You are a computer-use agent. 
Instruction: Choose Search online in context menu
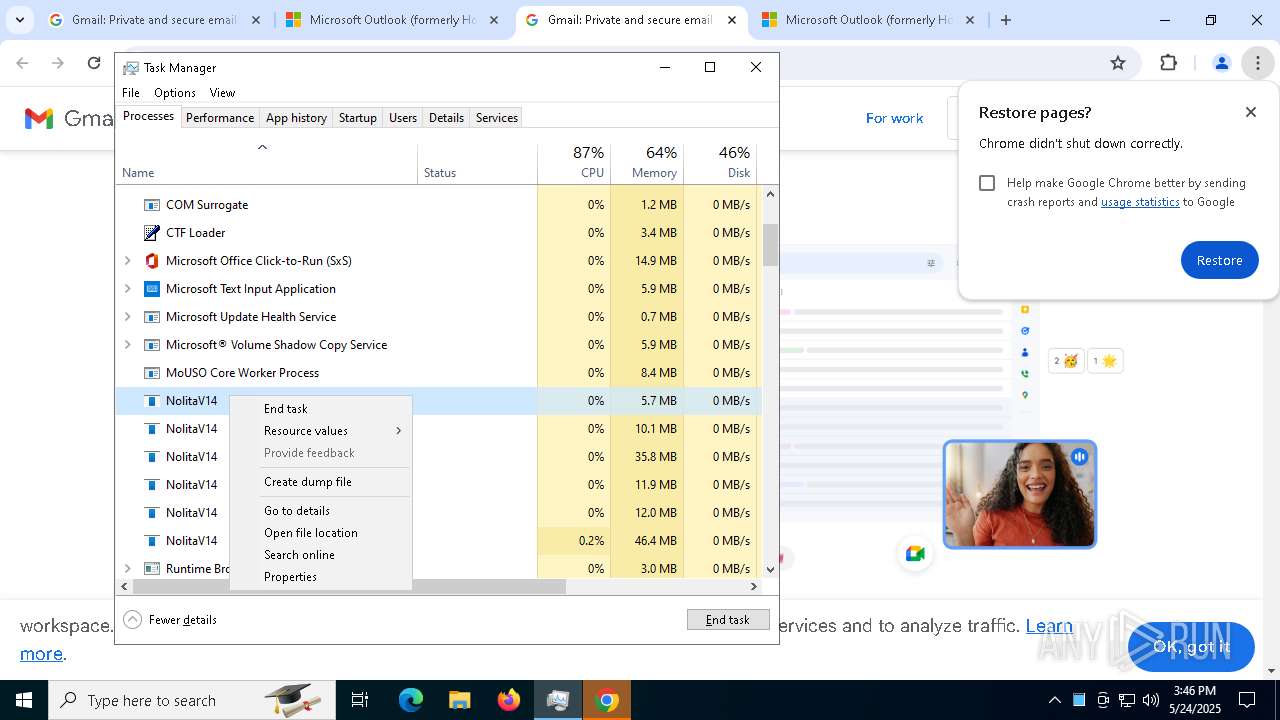click(321, 555)
